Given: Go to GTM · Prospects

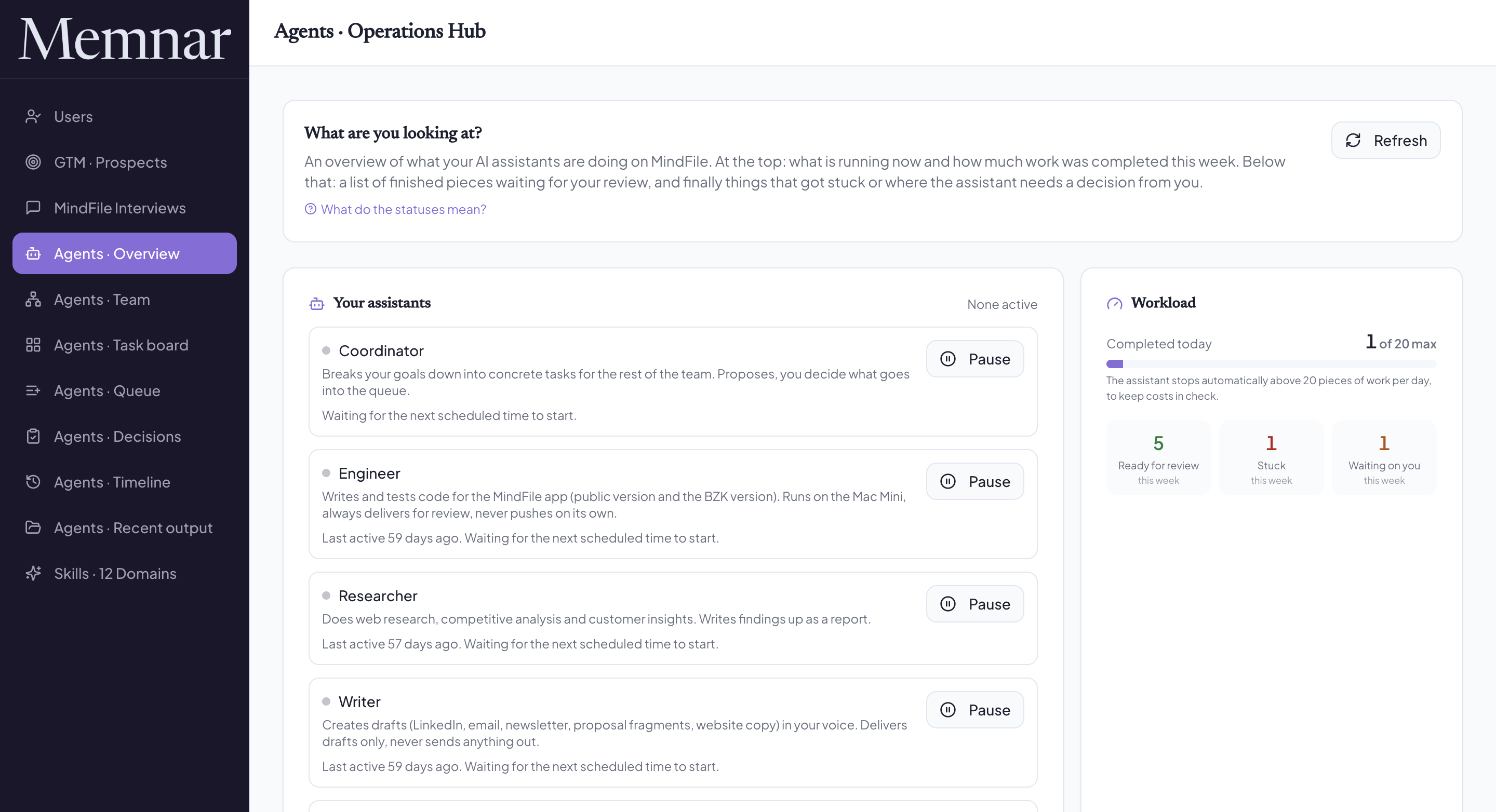Looking at the screenshot, I should [x=124, y=162].
